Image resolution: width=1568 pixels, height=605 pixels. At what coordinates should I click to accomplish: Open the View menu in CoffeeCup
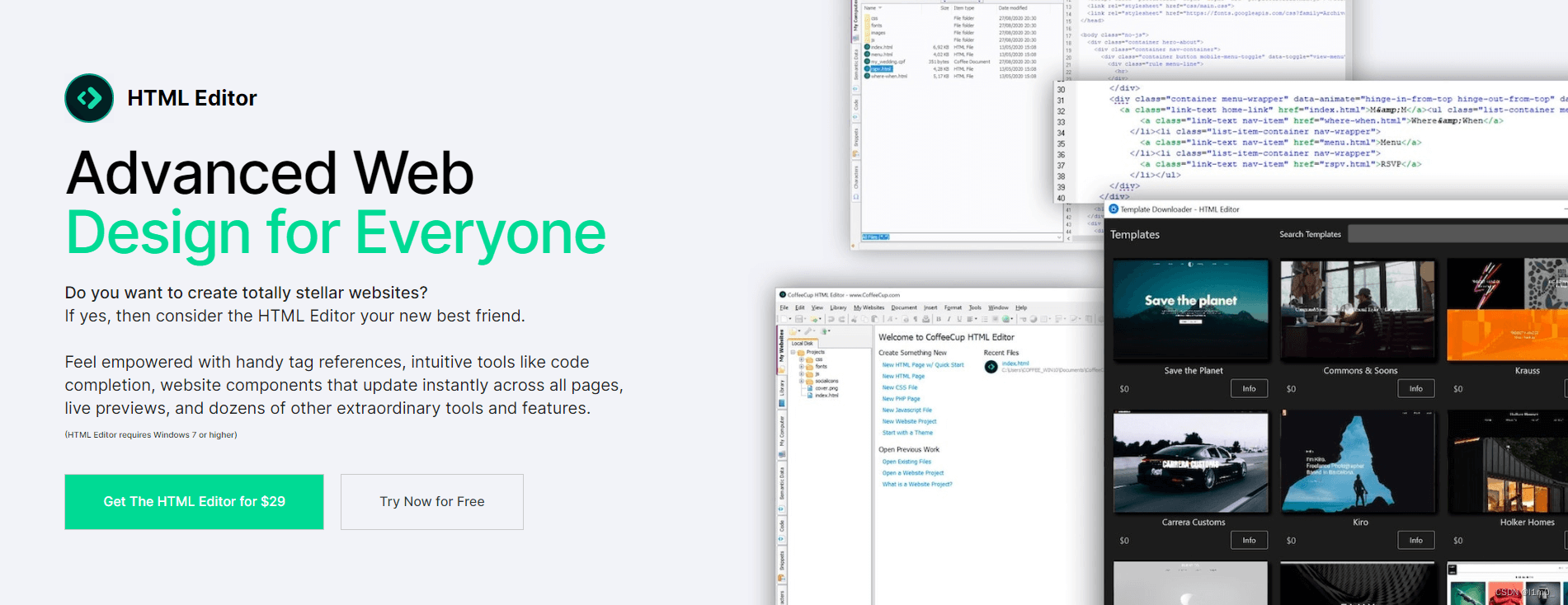pos(817,307)
